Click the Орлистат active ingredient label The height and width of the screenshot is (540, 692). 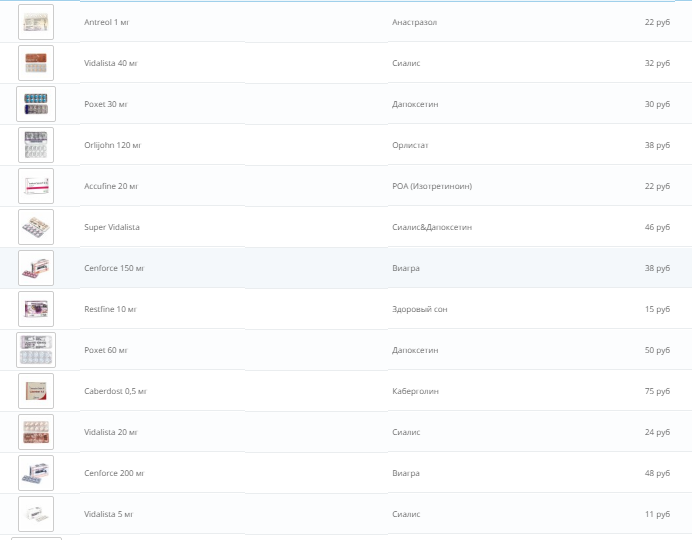click(x=410, y=145)
